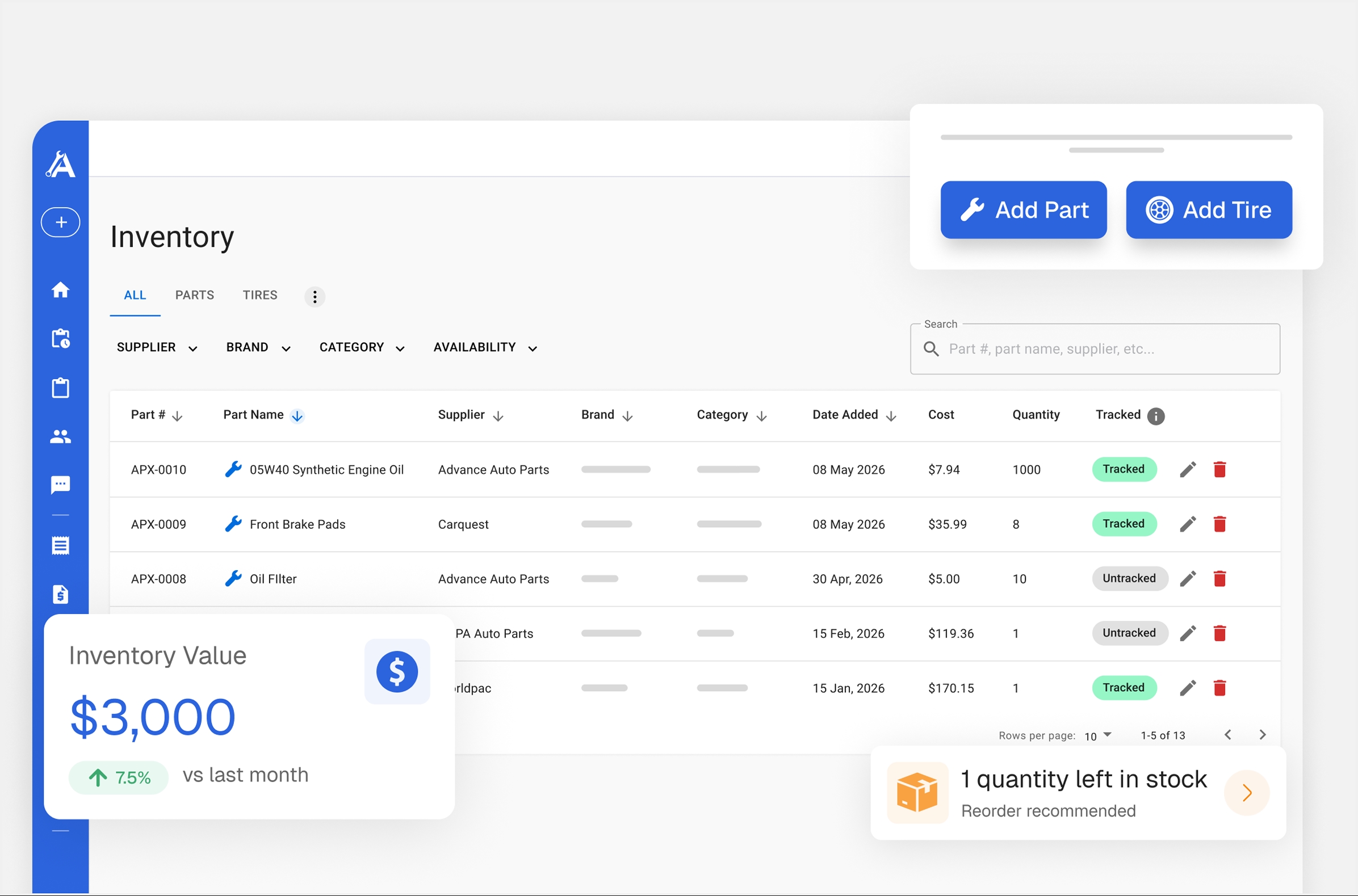Open the customers people sidebar icon
Image resolution: width=1358 pixels, height=896 pixels.
61,437
